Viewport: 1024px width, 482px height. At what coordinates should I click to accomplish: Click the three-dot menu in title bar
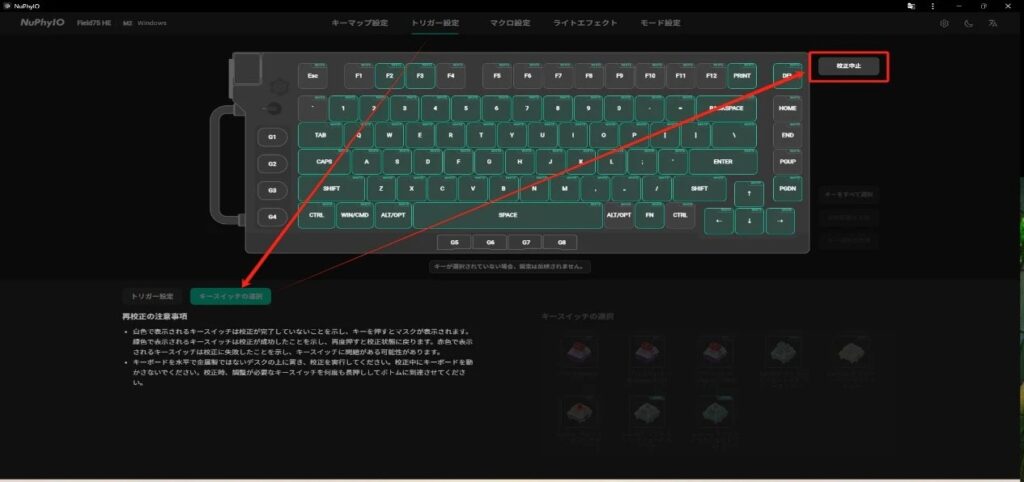coord(933,5)
